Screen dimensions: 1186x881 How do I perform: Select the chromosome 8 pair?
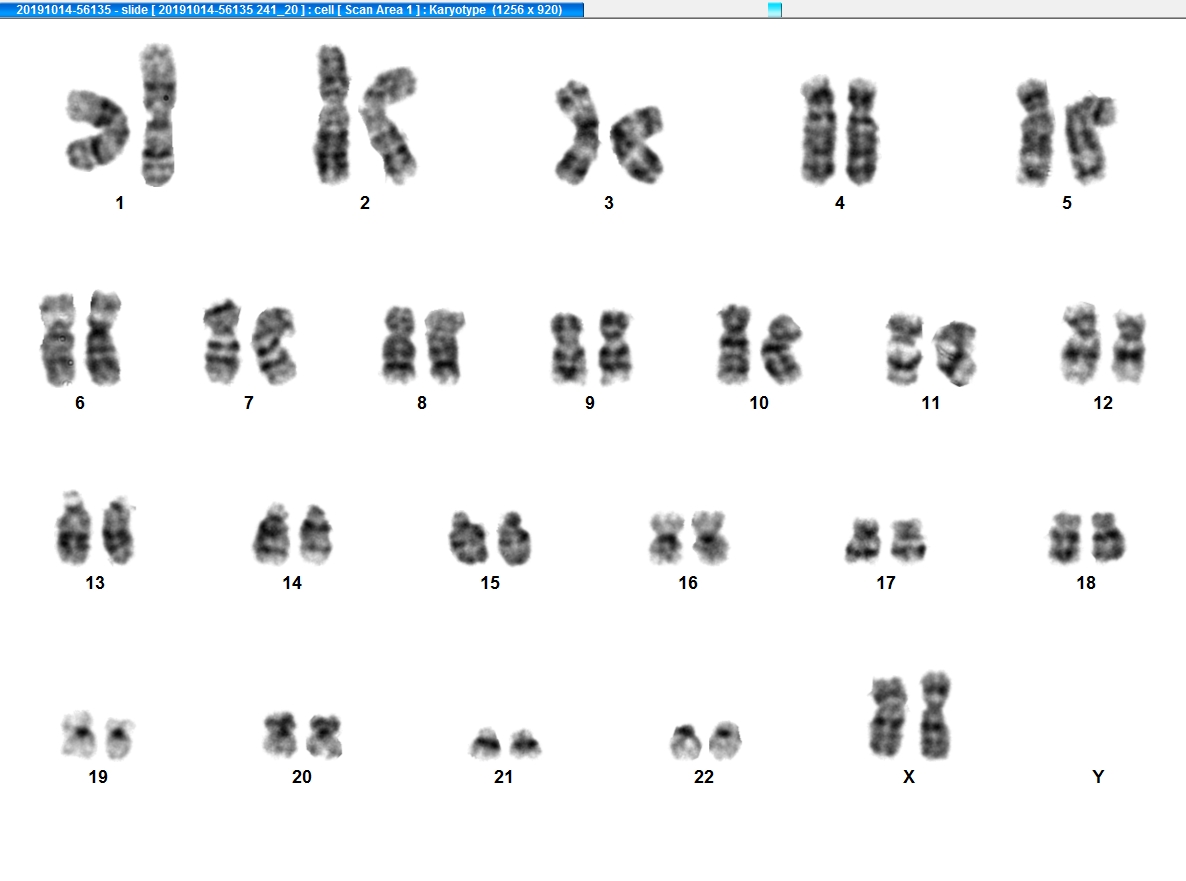[x=423, y=344]
